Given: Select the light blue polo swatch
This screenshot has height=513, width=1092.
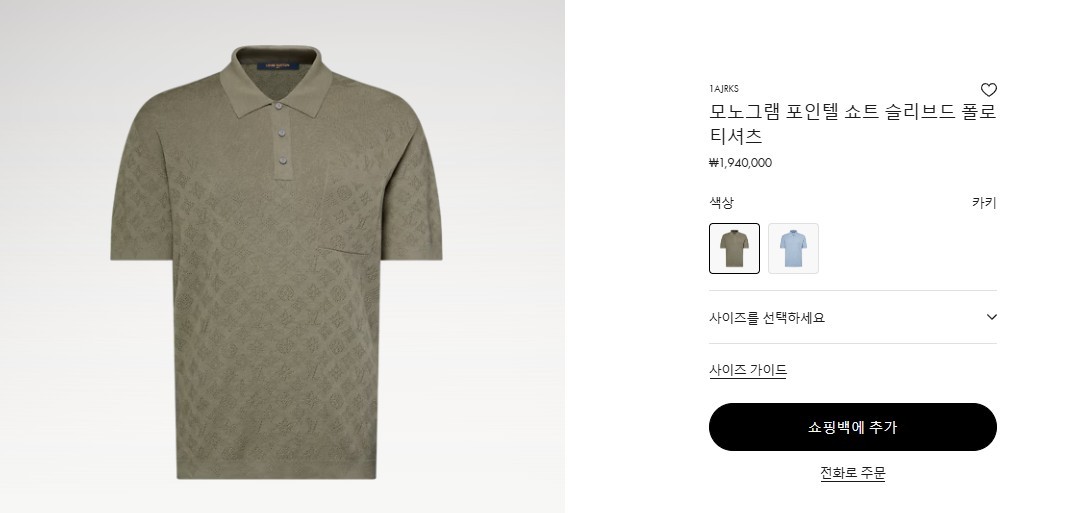Looking at the screenshot, I should click(x=793, y=248).
